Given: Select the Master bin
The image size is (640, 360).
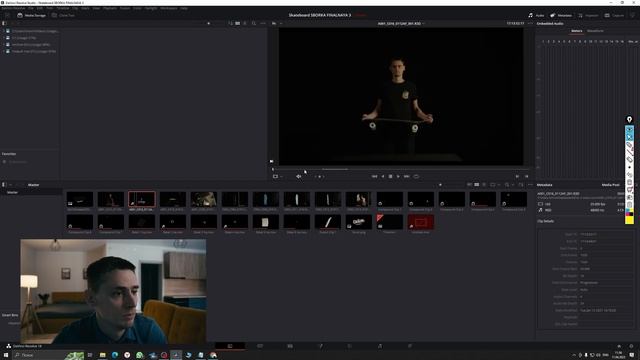Looking at the screenshot, I should [x=12, y=192].
